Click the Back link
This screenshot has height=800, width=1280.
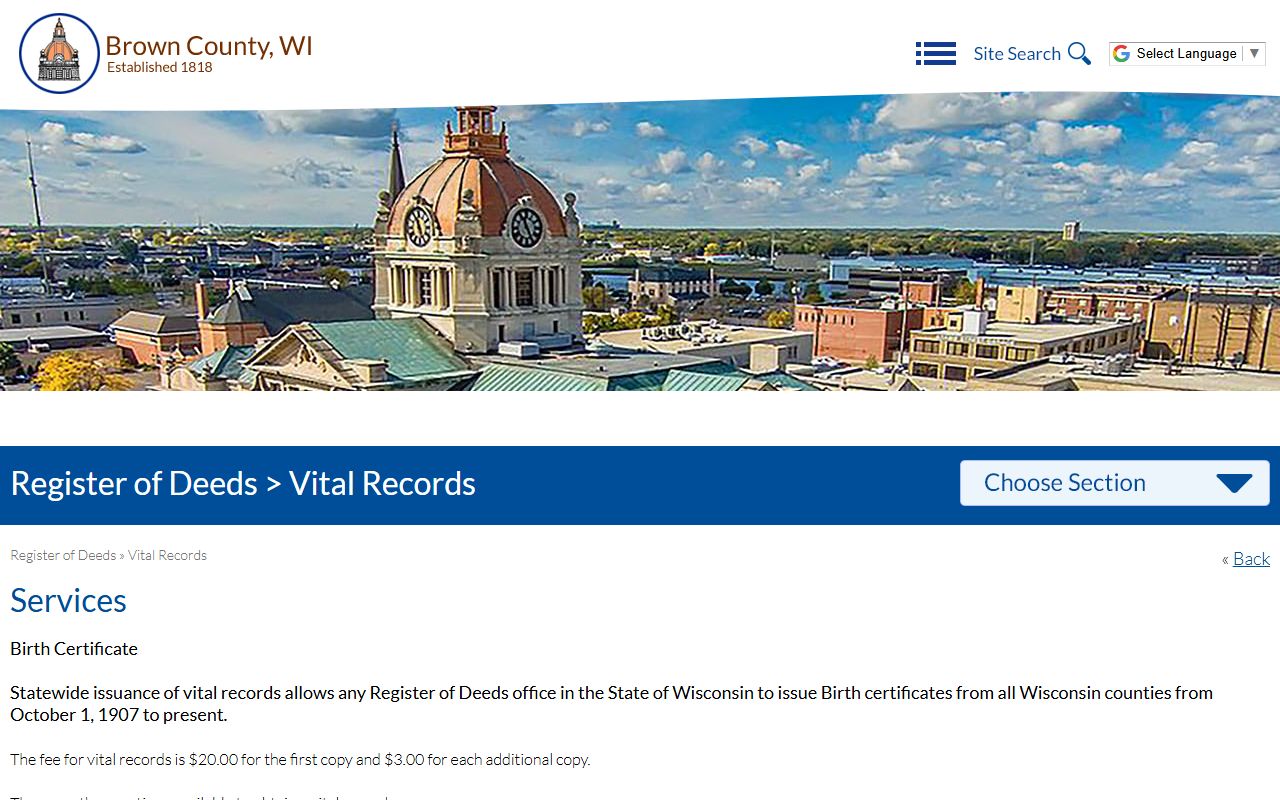pos(1251,559)
